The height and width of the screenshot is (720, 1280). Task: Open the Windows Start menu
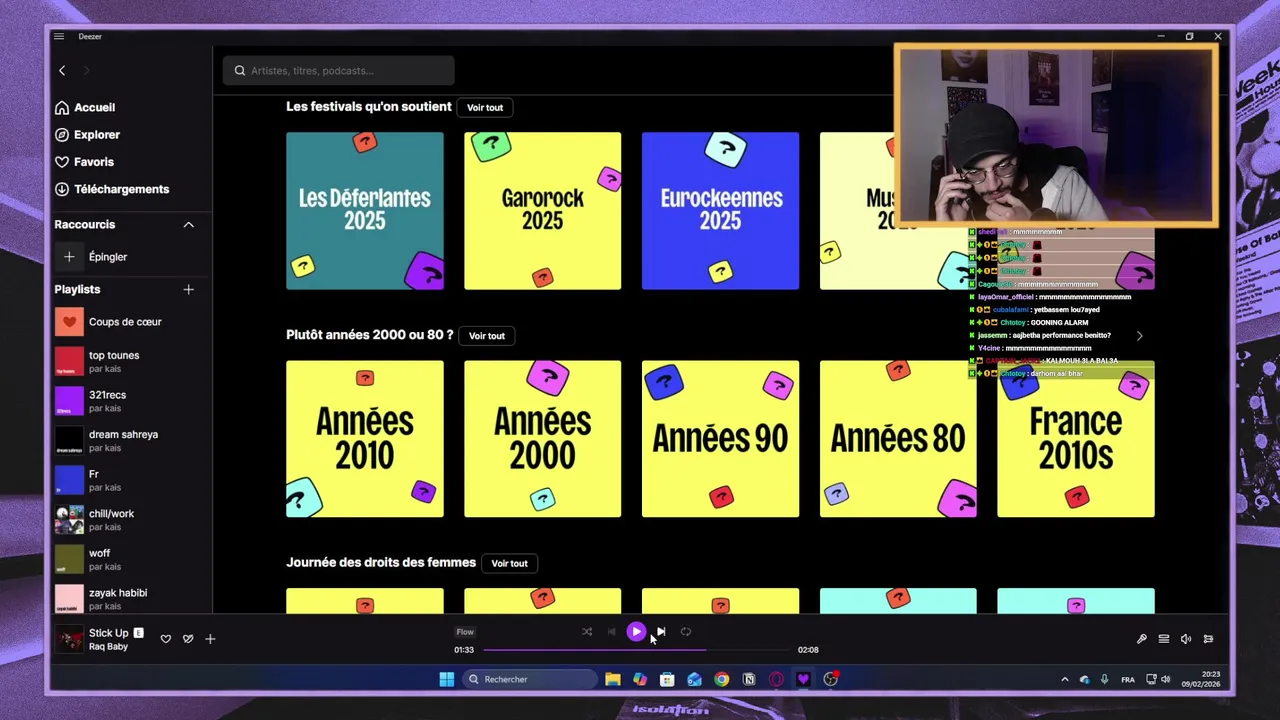[x=446, y=679]
